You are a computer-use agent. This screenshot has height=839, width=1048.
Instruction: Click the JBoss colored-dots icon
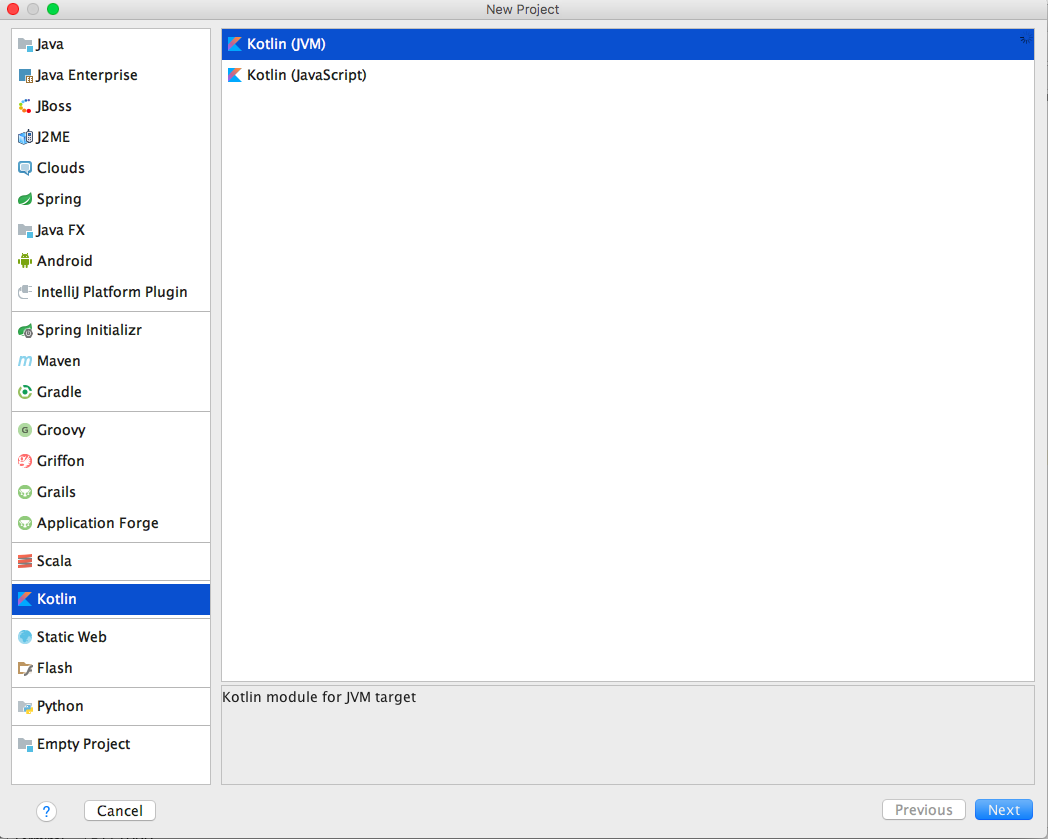pyautogui.click(x=25, y=106)
